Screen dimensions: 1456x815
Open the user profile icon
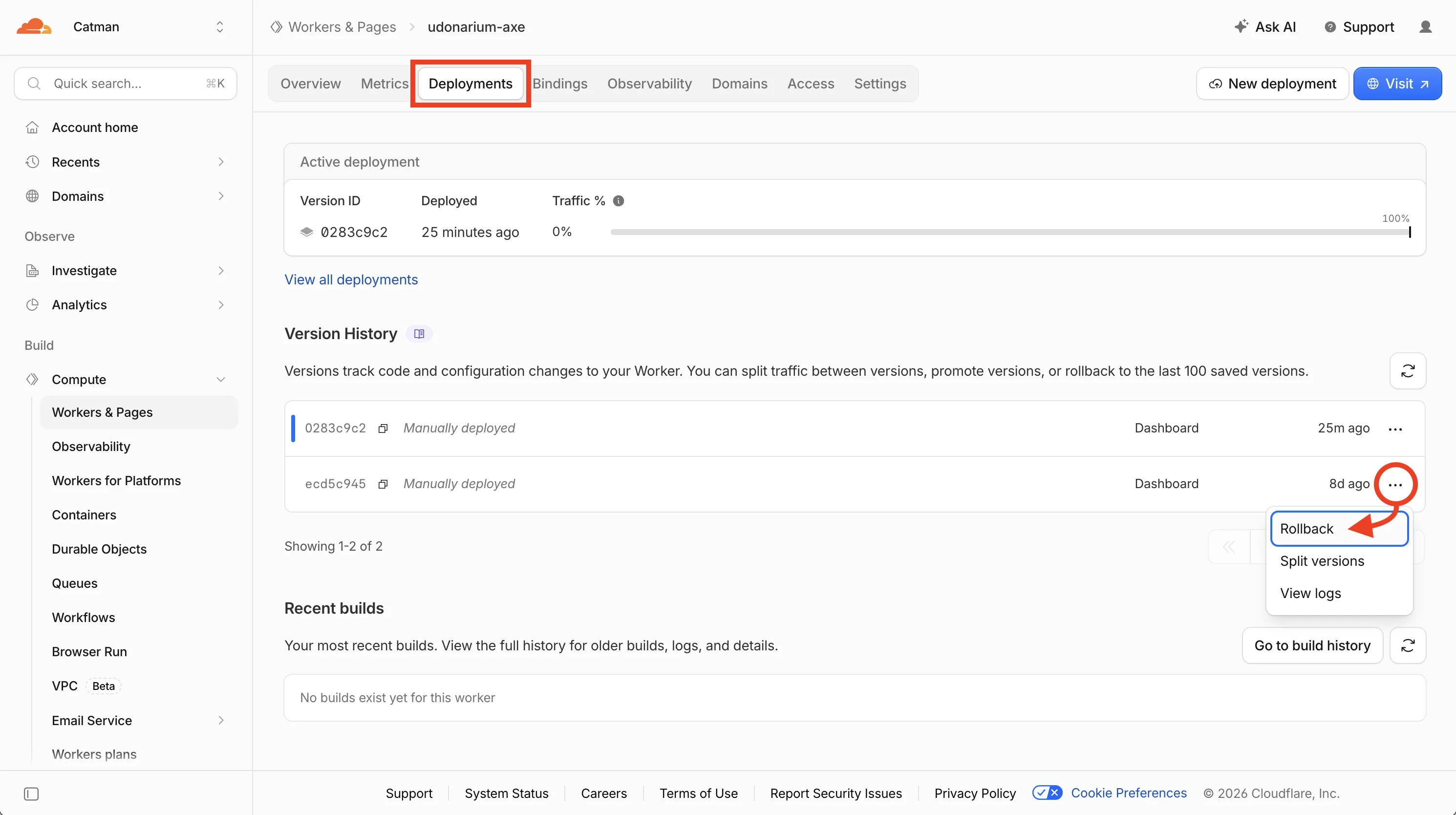1426,26
